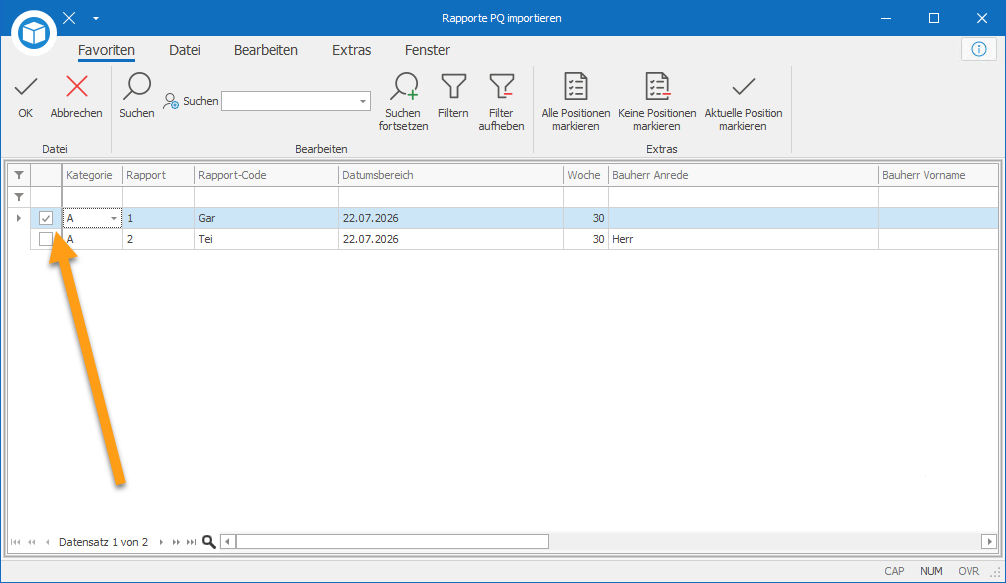Click Aktuelle Position markieren checkmark
The image size is (1006, 583).
[744, 87]
